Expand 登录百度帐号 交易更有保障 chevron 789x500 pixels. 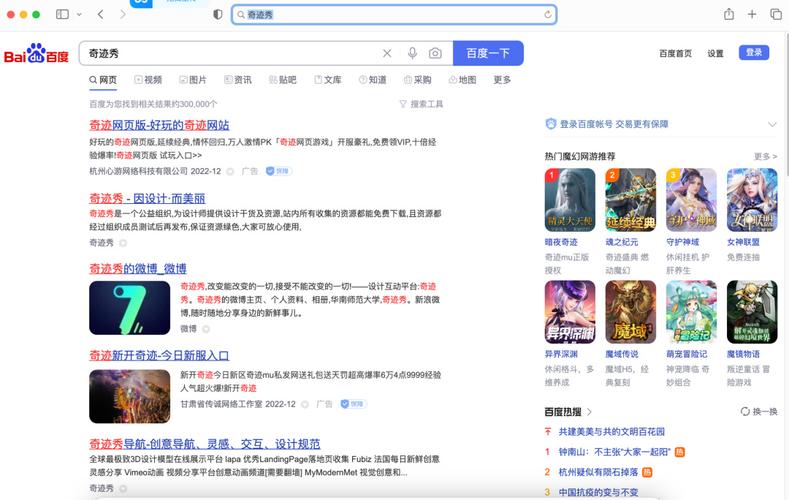pyautogui.click(x=772, y=124)
